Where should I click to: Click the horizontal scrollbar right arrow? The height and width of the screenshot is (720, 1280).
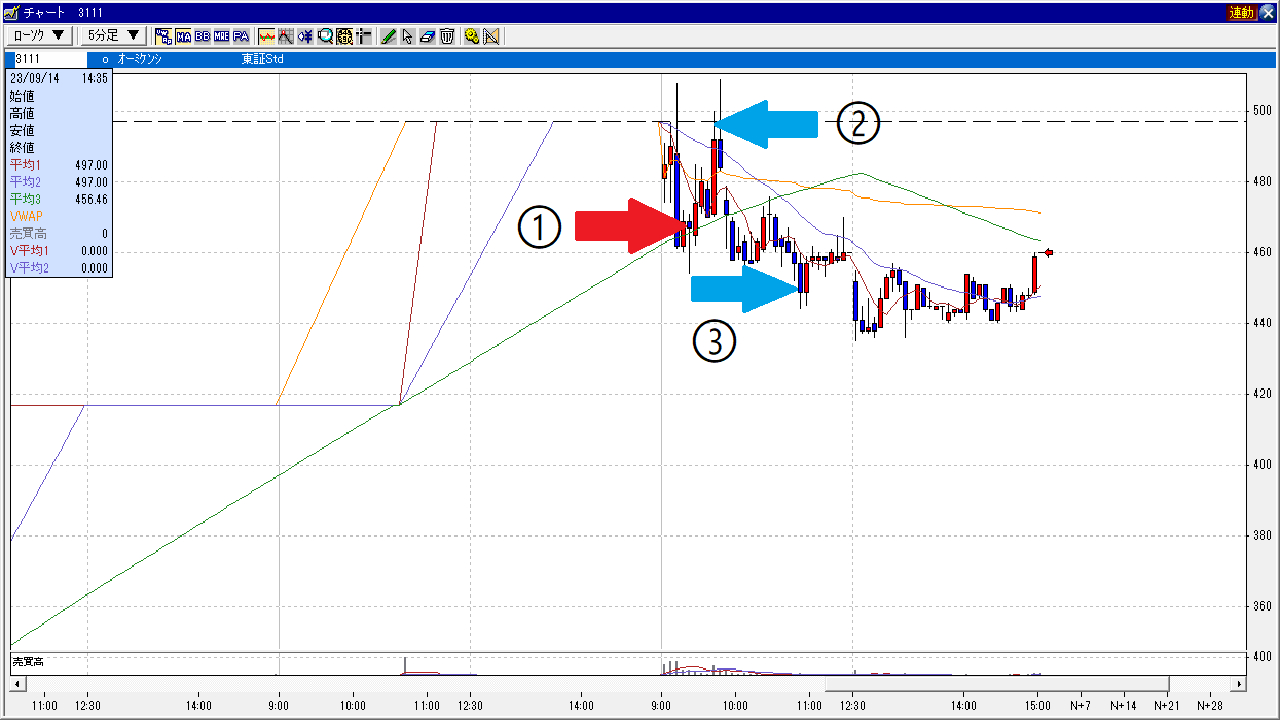click(x=1239, y=684)
